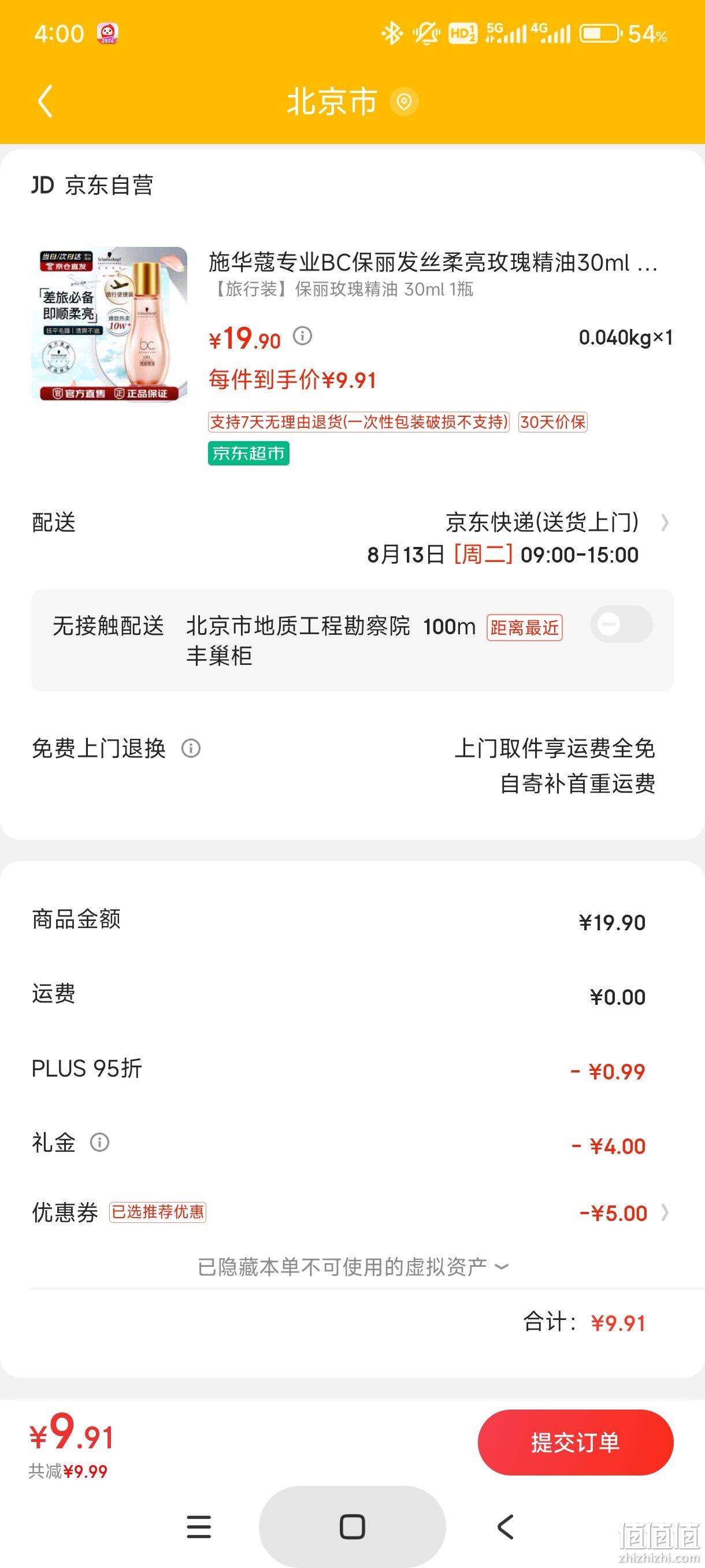Tap the info icon beside 免费上门退换
The width and height of the screenshot is (705, 1568).
(x=191, y=748)
